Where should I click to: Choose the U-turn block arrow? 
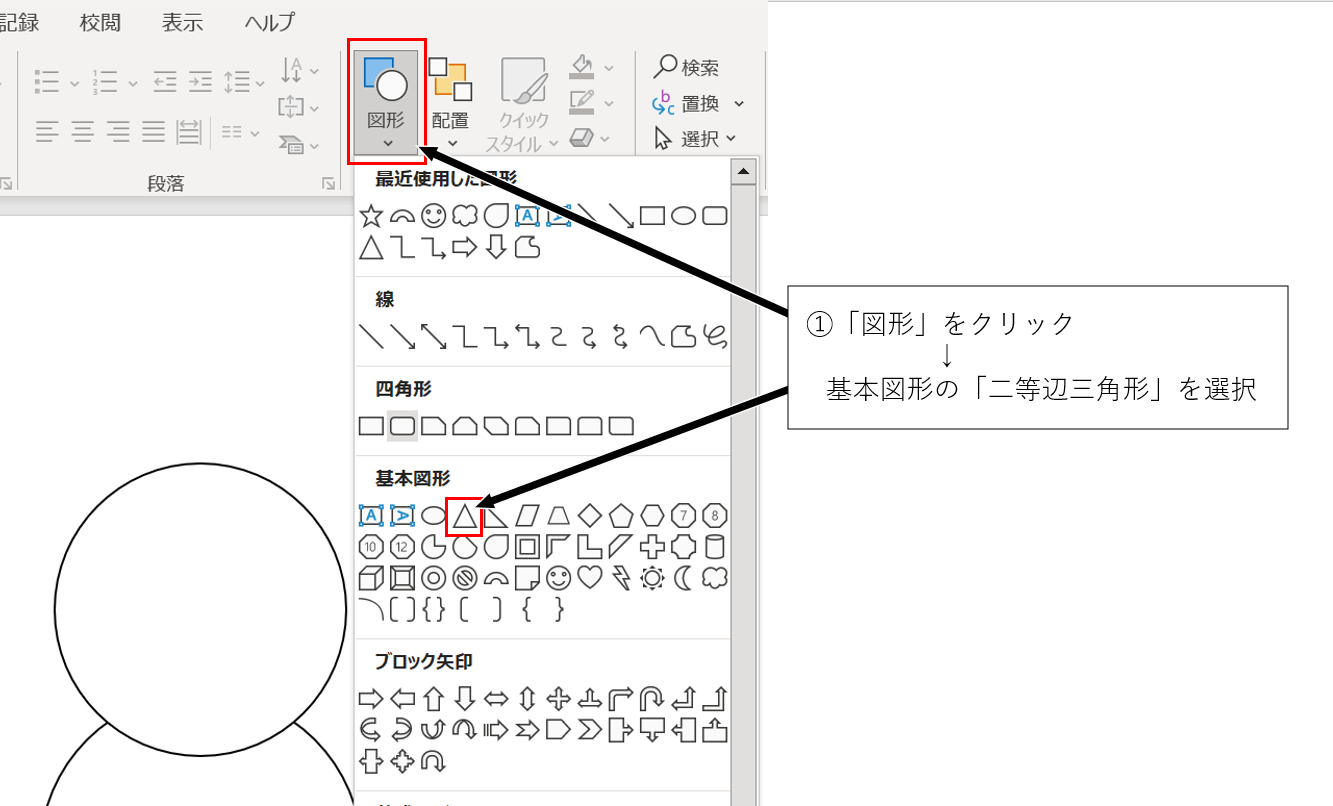[x=652, y=698]
